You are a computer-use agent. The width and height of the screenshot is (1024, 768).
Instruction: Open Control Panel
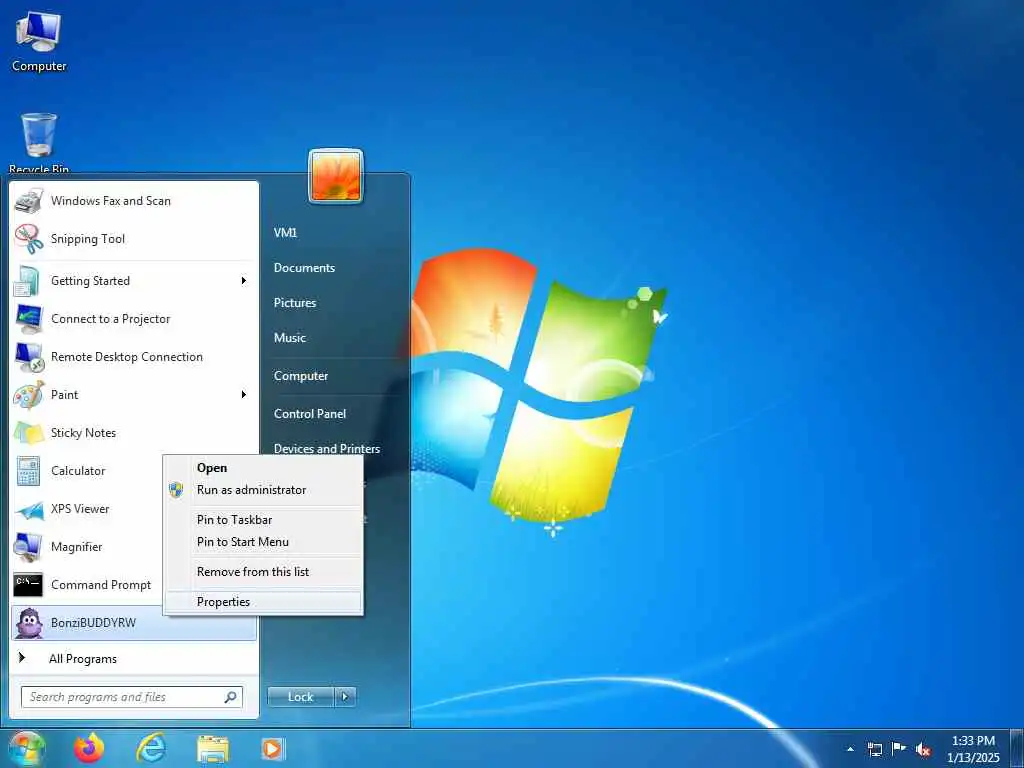point(310,413)
